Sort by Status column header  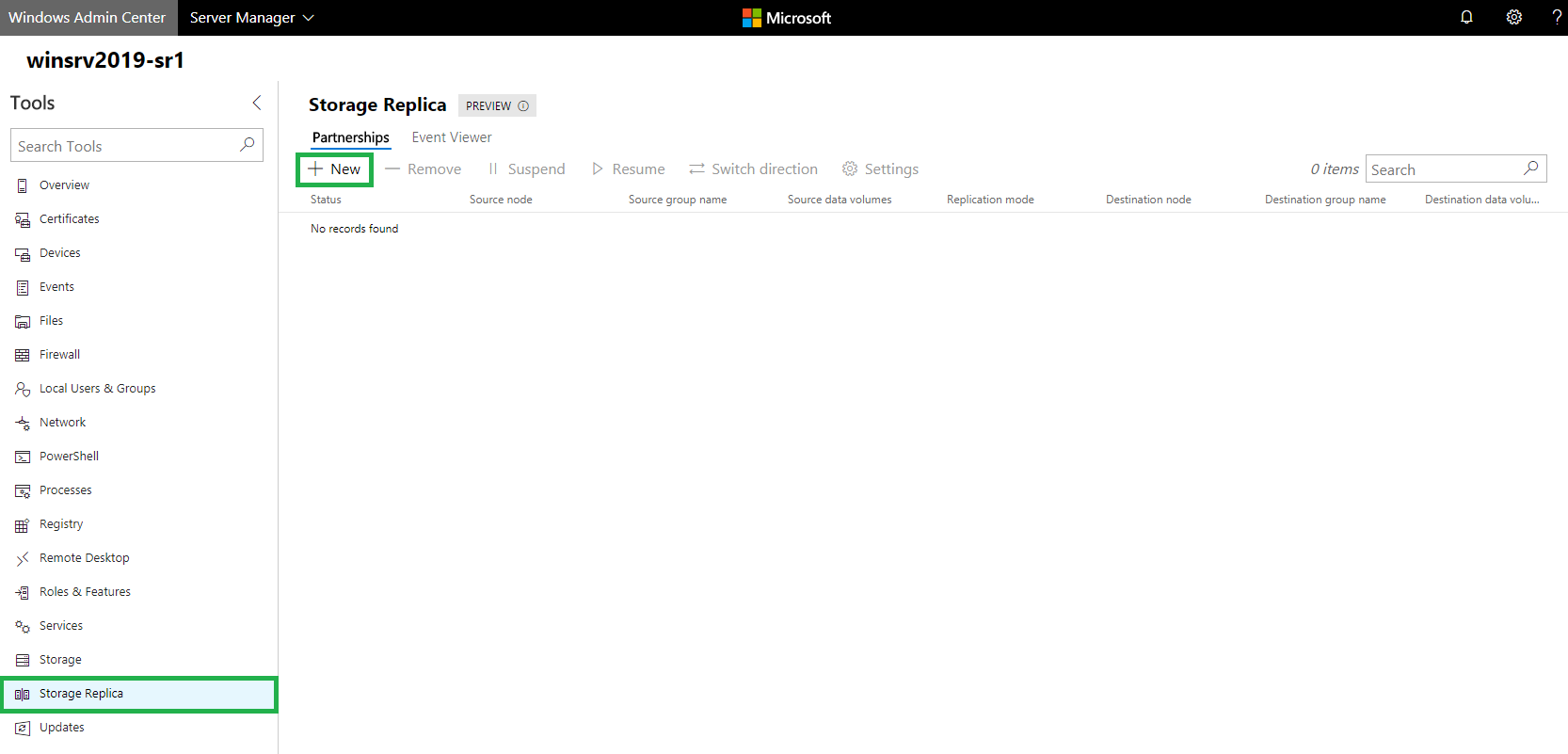327,200
